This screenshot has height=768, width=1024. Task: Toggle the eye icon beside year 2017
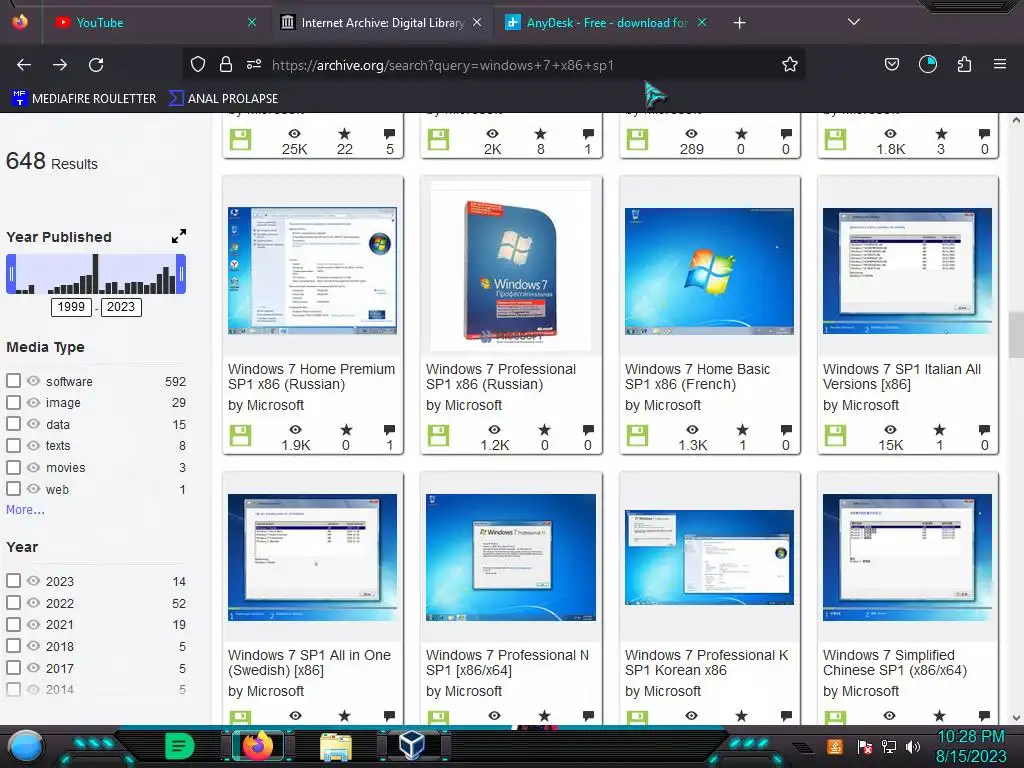click(x=34, y=667)
